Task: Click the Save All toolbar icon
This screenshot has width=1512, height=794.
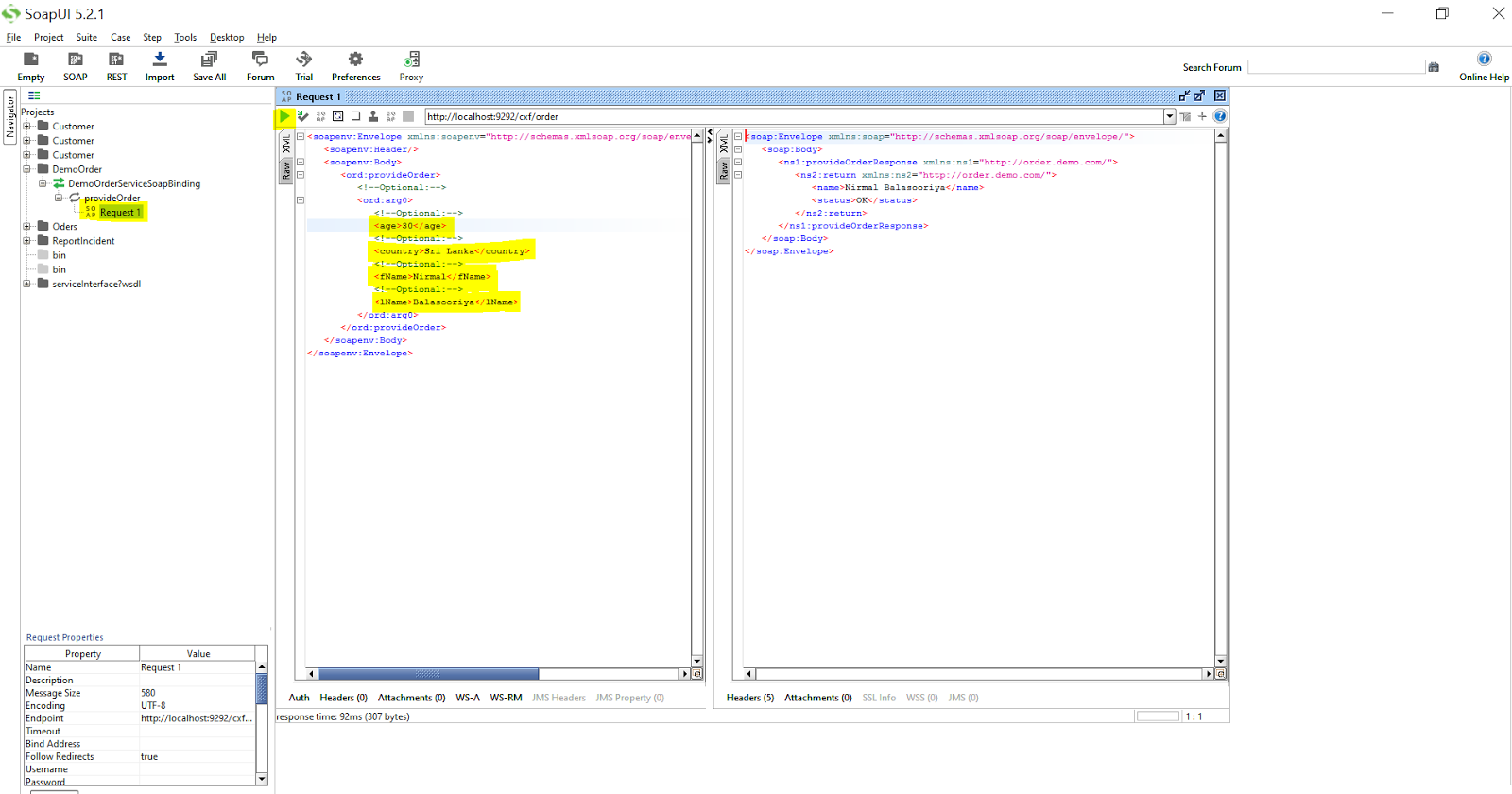Action: tap(209, 66)
